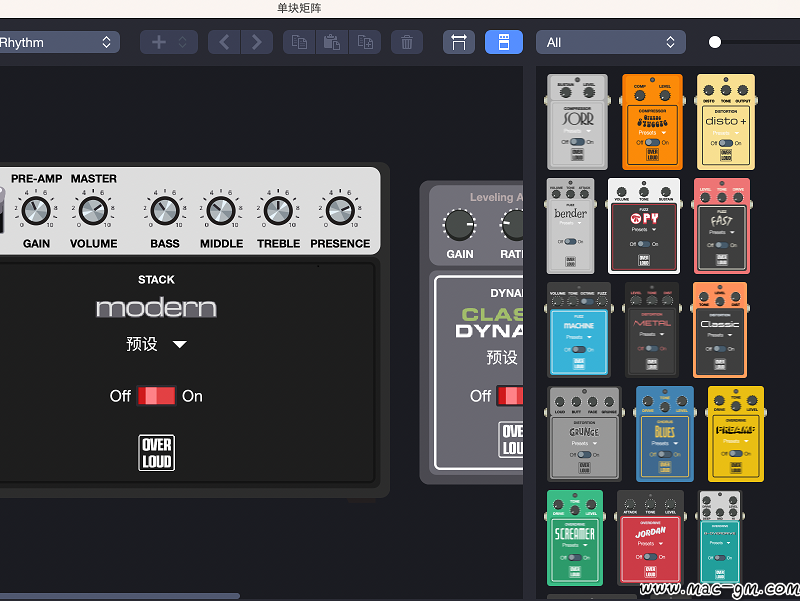Screen dimensions: 800x601
Task: Click the up/down arrows beside the plus icon
Action: click(182, 42)
